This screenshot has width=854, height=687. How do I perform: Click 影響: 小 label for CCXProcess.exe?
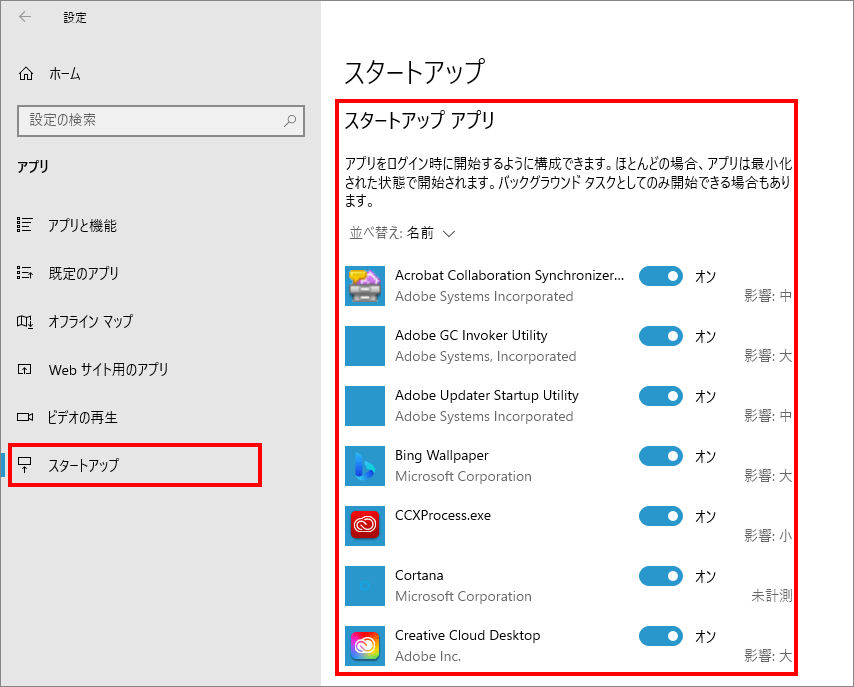coord(768,536)
